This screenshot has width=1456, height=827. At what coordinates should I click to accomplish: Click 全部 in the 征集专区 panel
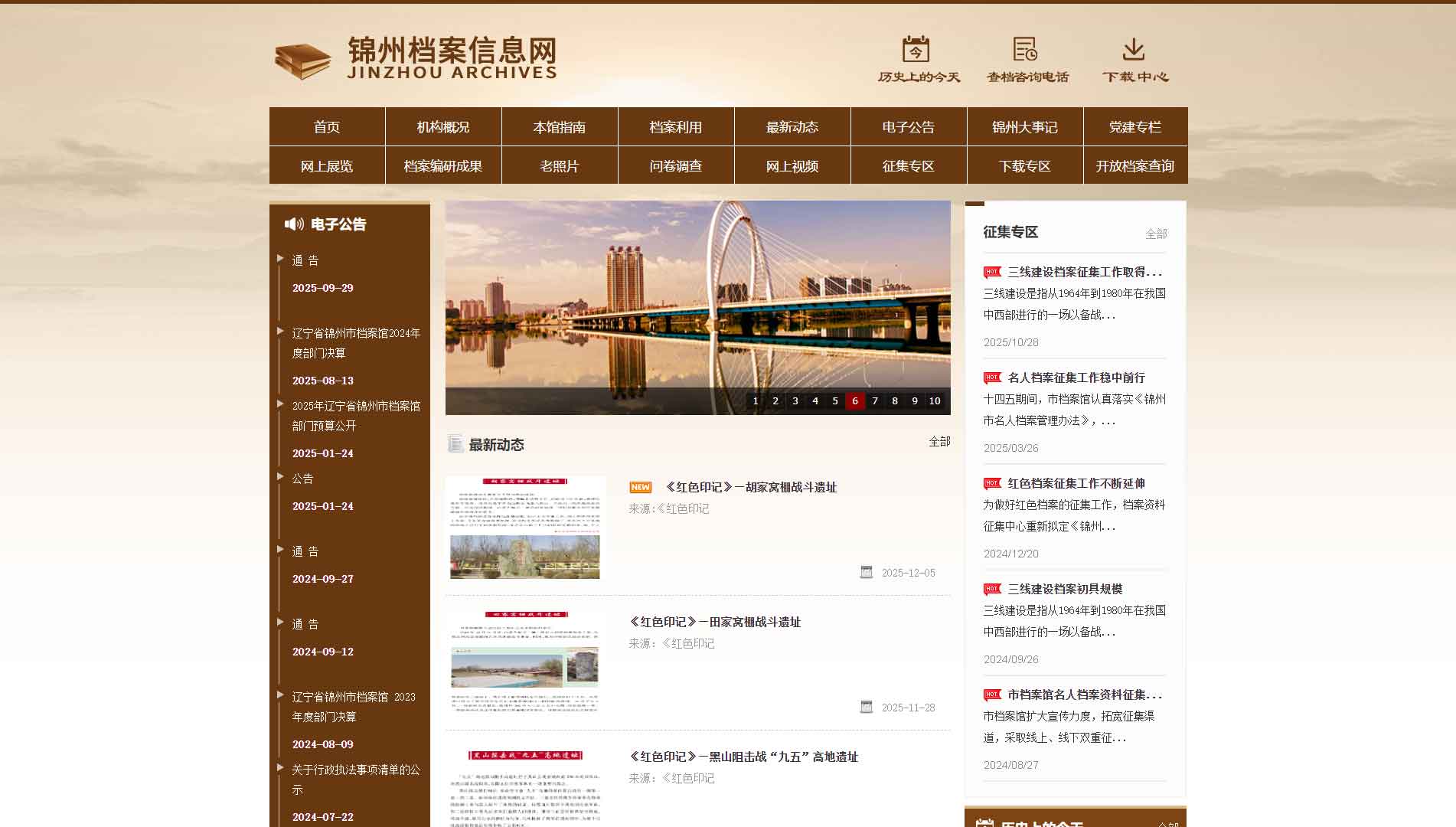pos(1156,234)
